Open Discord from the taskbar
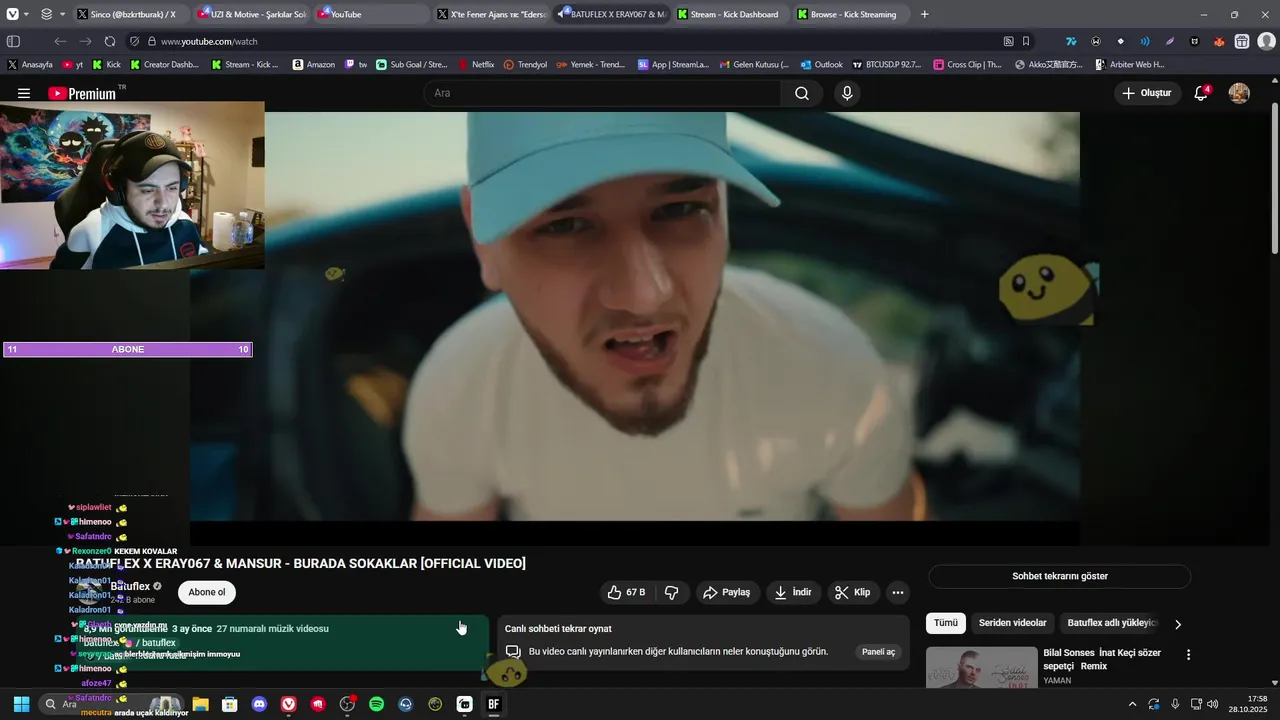 point(260,704)
